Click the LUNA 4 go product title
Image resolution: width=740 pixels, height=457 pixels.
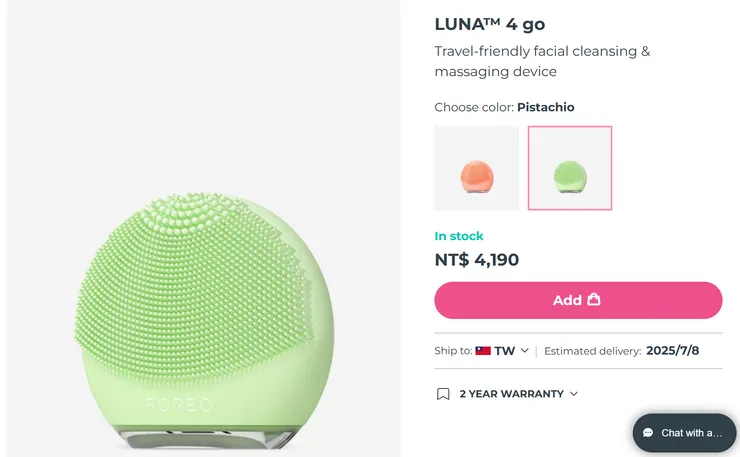coord(489,24)
